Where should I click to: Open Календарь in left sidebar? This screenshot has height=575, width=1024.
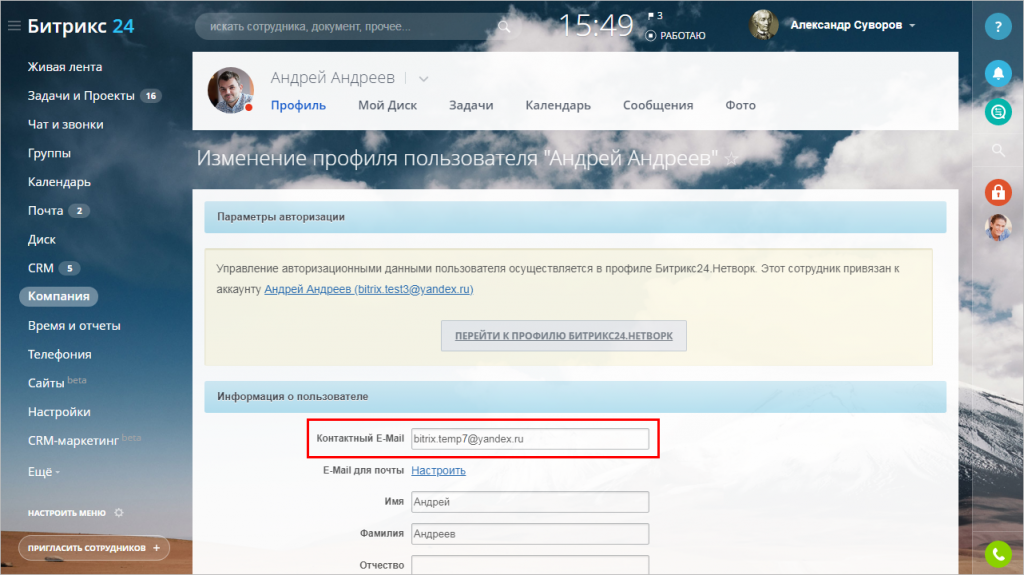(59, 182)
